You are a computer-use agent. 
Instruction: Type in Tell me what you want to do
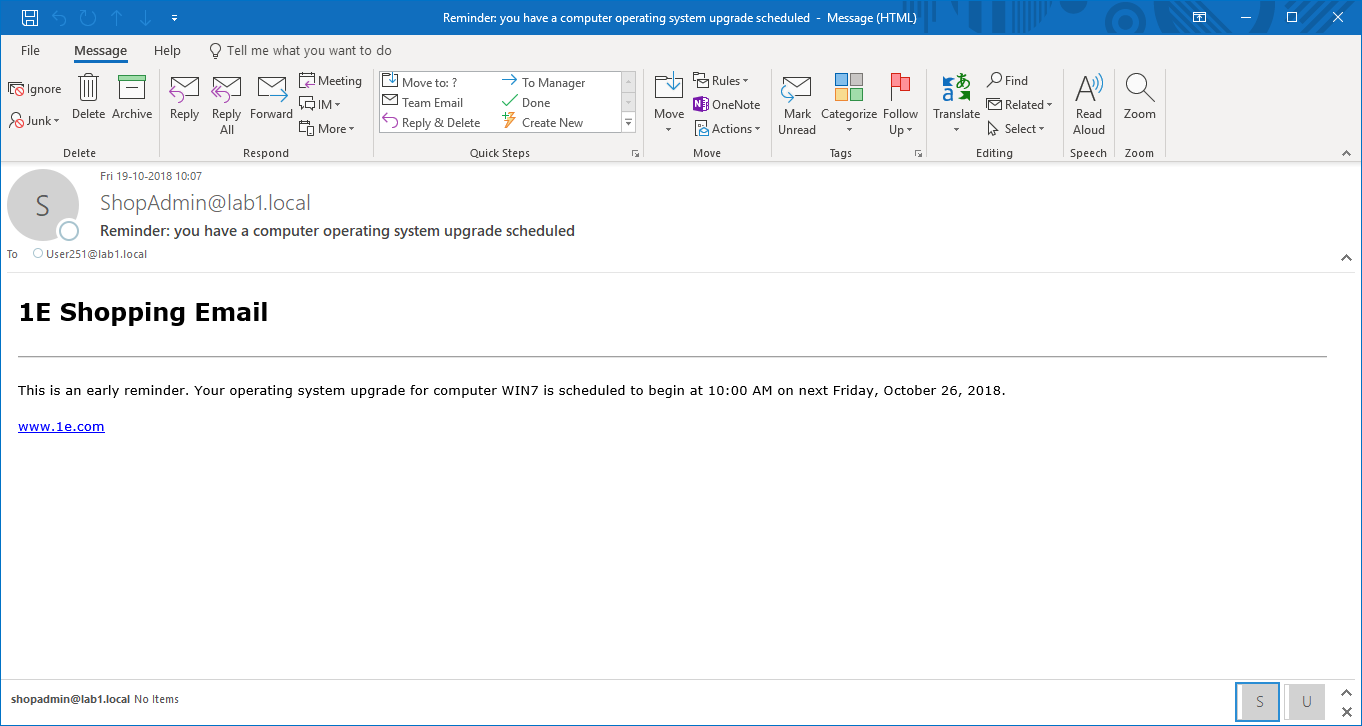tap(308, 51)
